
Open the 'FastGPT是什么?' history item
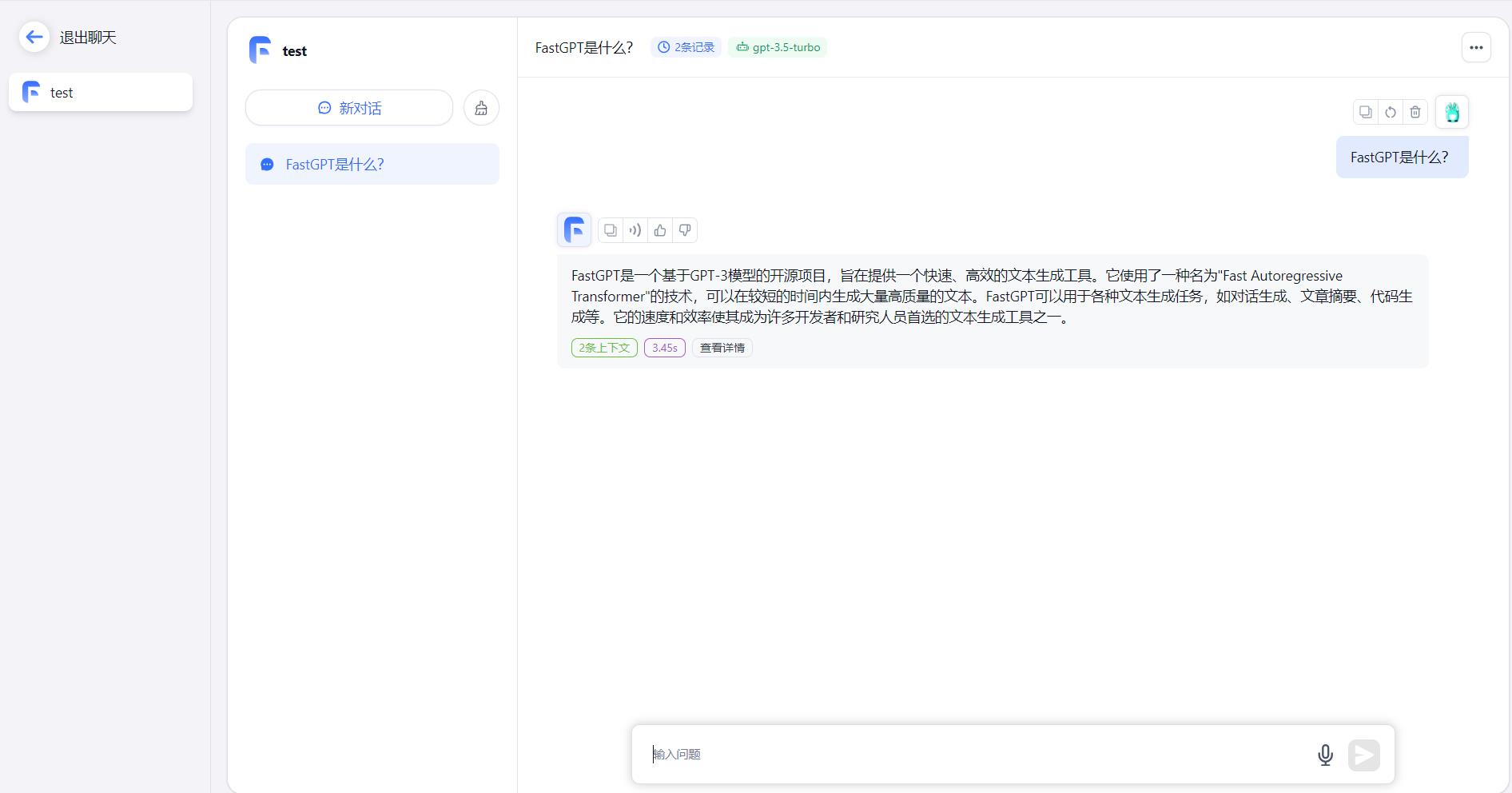372,164
